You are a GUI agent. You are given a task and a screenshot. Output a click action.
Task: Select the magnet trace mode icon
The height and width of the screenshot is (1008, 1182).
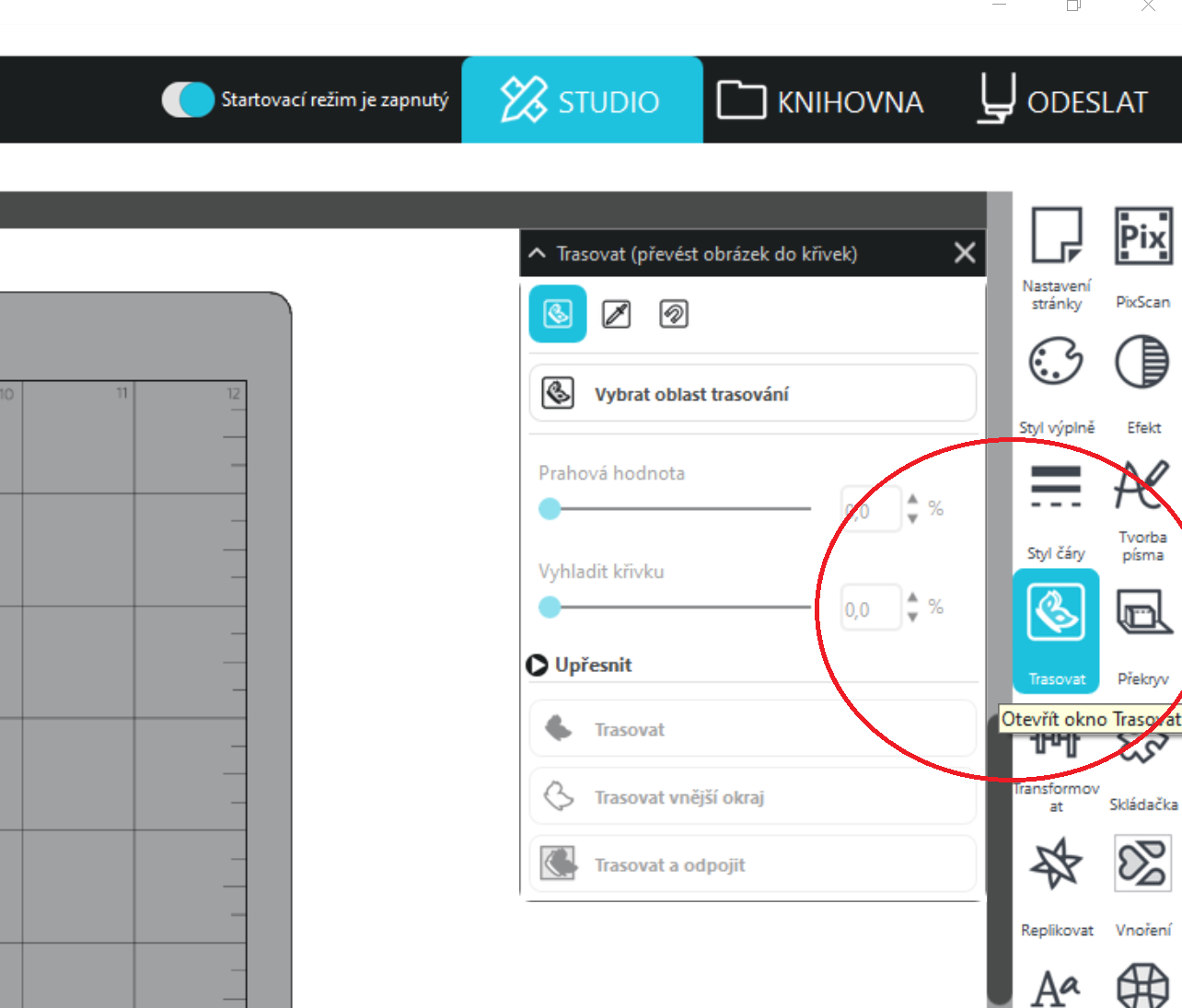pyautogui.click(x=674, y=314)
